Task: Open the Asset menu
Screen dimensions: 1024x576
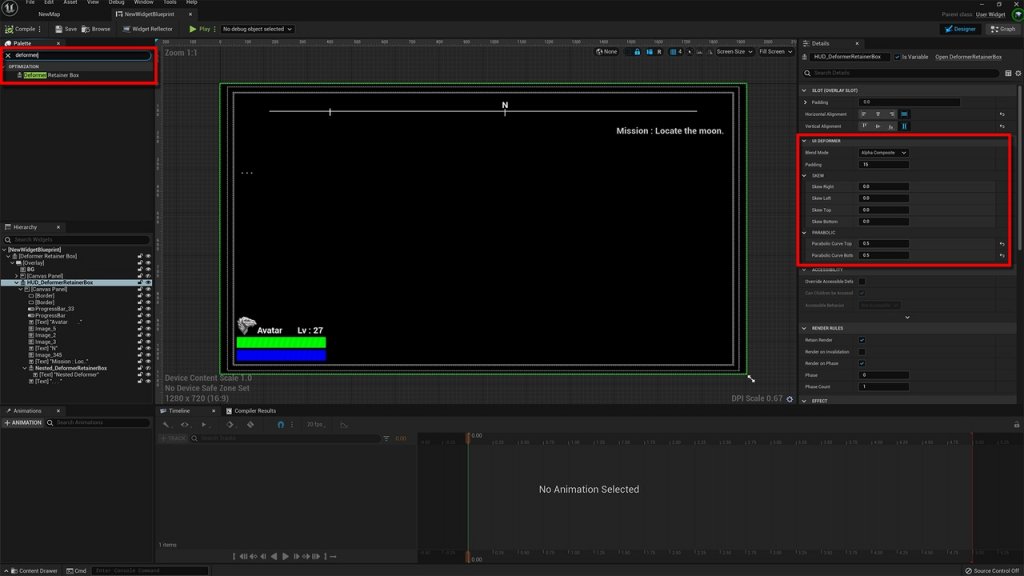Action: [70, 3]
